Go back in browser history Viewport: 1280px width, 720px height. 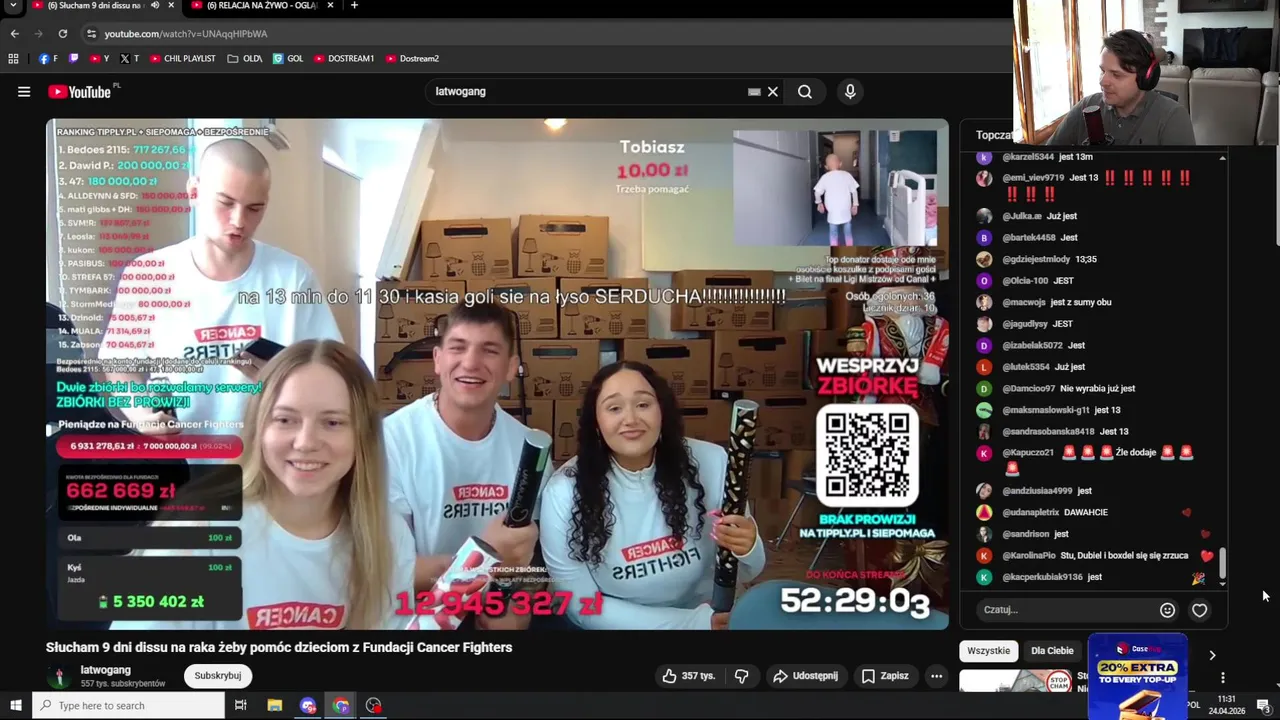click(14, 33)
